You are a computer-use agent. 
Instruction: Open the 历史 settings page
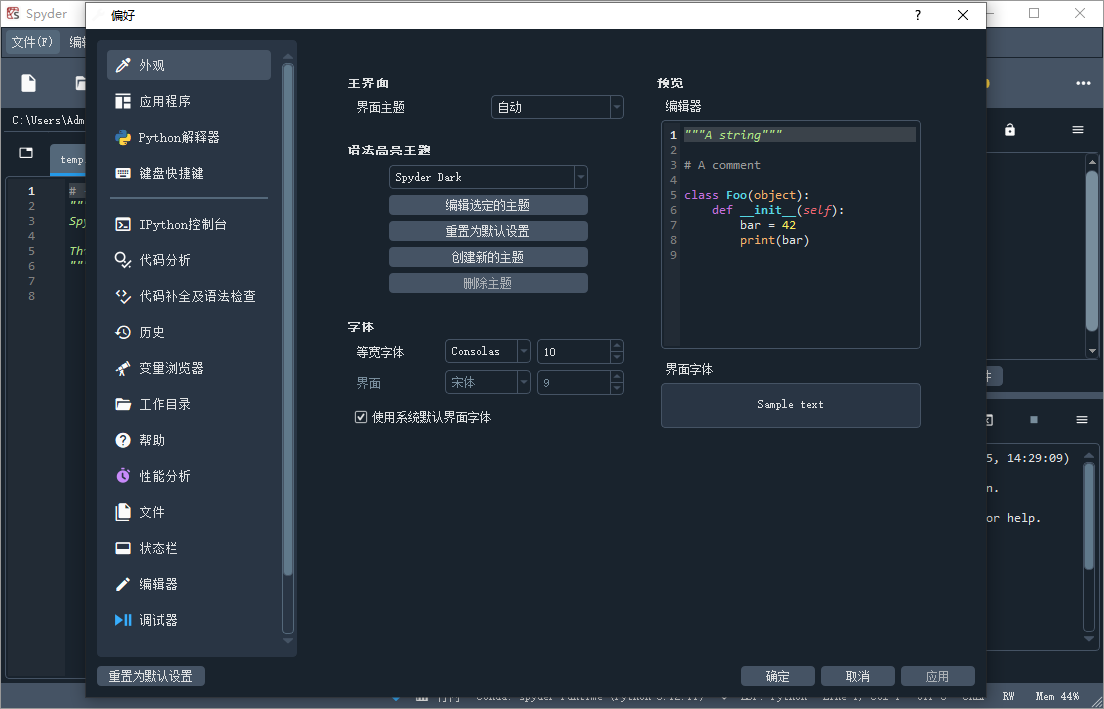point(189,332)
